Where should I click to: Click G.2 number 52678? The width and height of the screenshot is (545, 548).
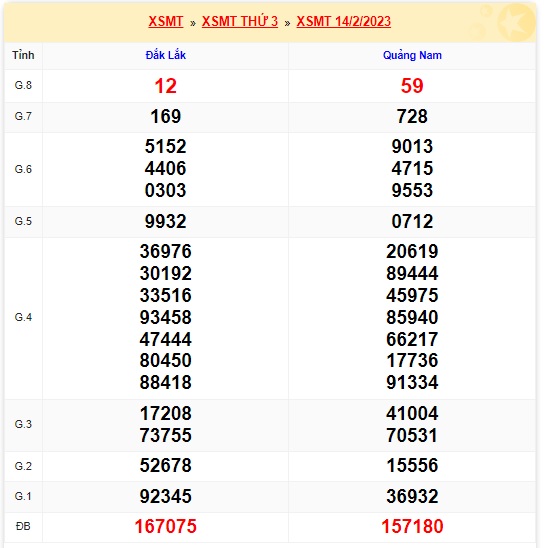166,466
